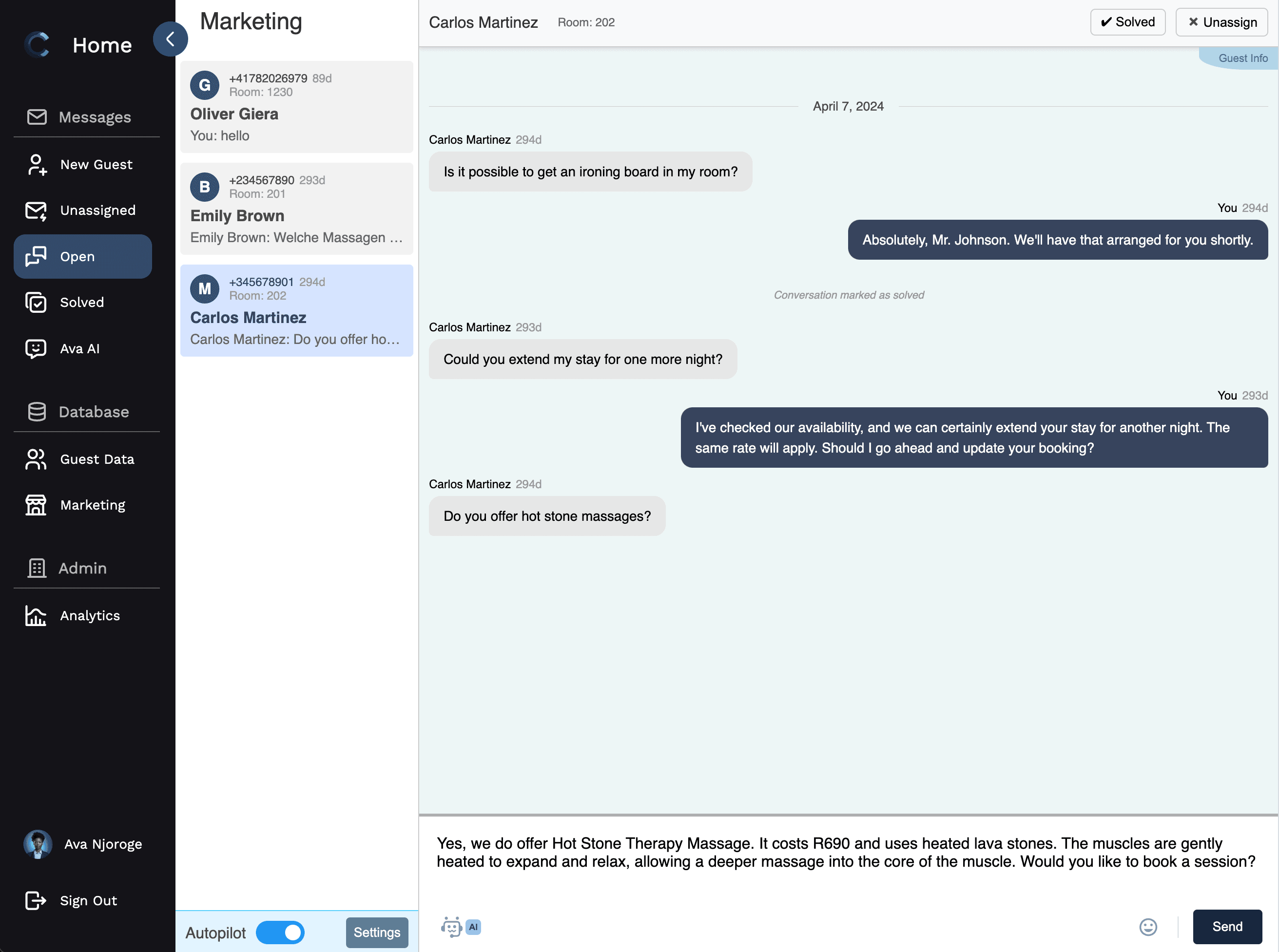This screenshot has height=952, width=1279.
Task: Click the Analytics chart icon
Action: (36, 615)
